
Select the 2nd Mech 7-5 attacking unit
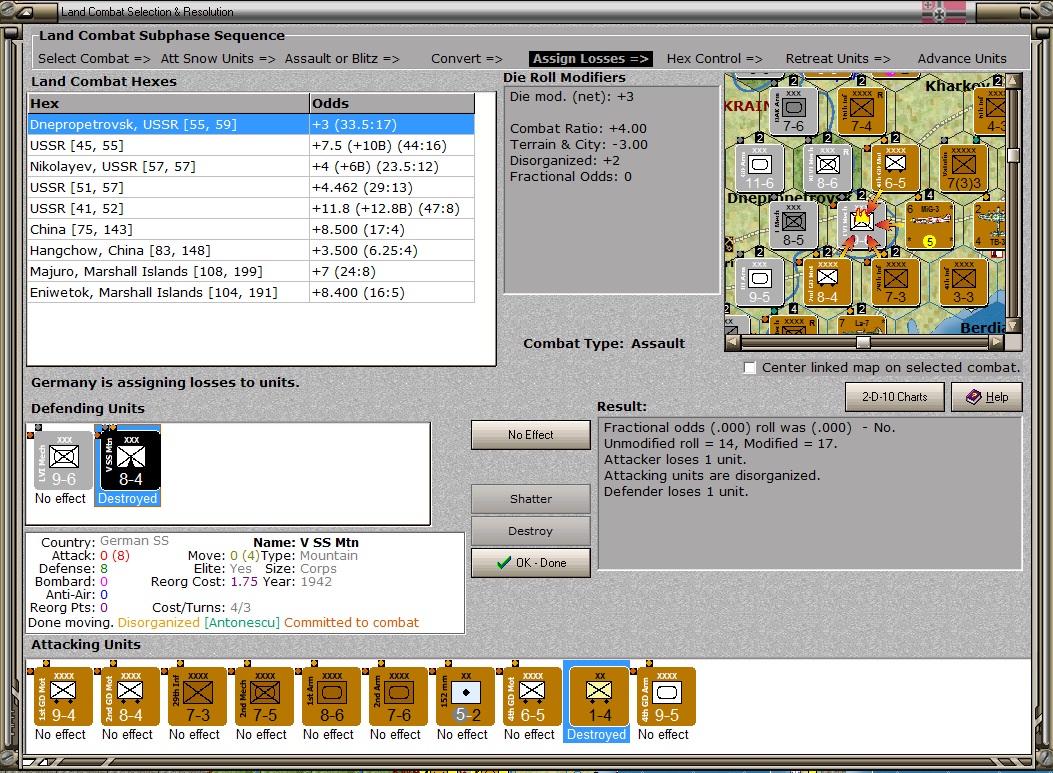click(x=263, y=697)
